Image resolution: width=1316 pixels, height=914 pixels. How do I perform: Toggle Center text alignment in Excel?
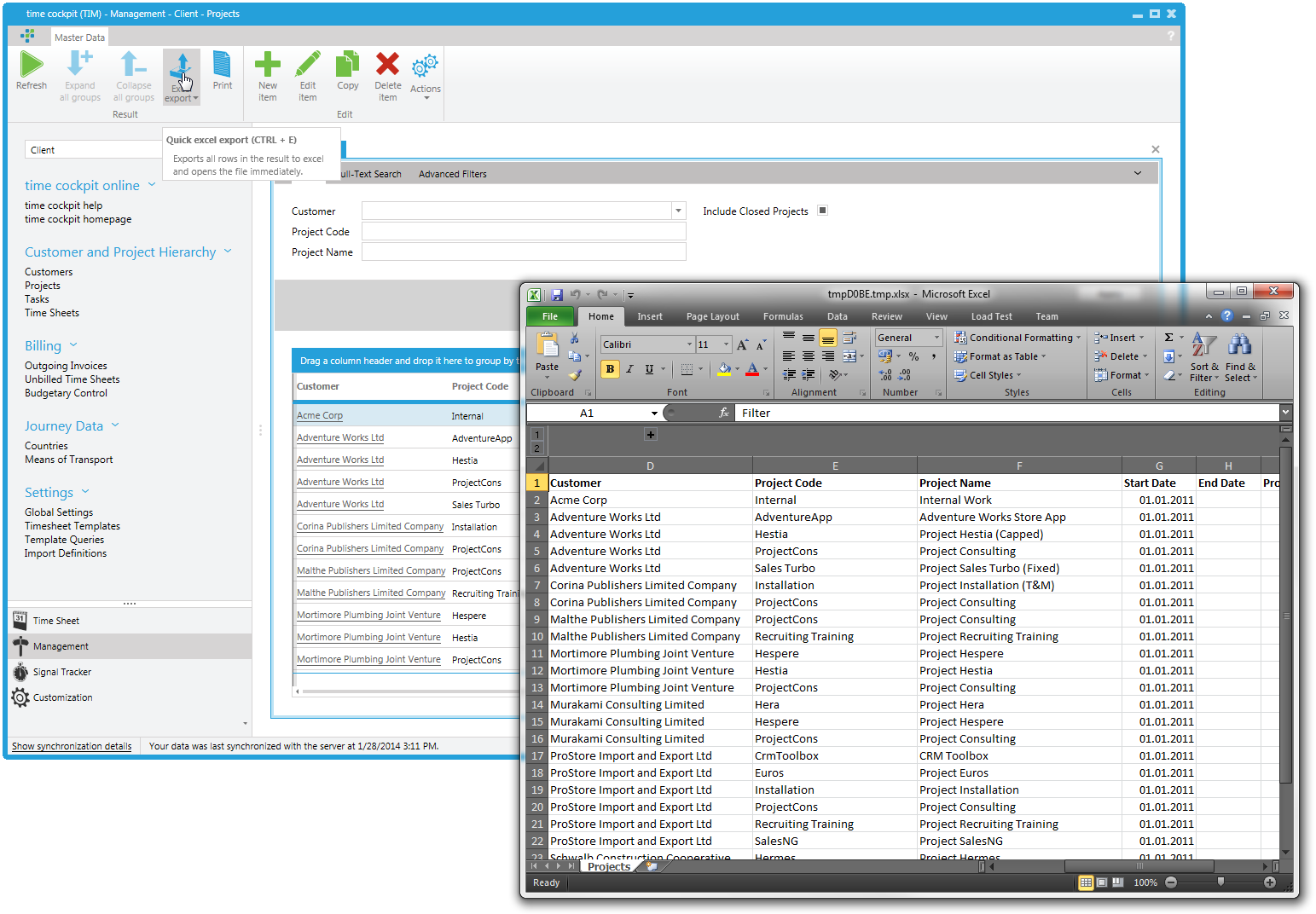[x=808, y=356]
